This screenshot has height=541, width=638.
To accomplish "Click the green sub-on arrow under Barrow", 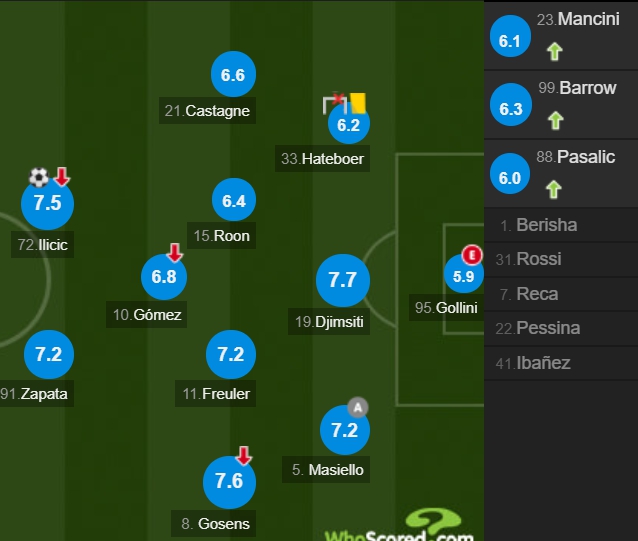I will click(555, 121).
